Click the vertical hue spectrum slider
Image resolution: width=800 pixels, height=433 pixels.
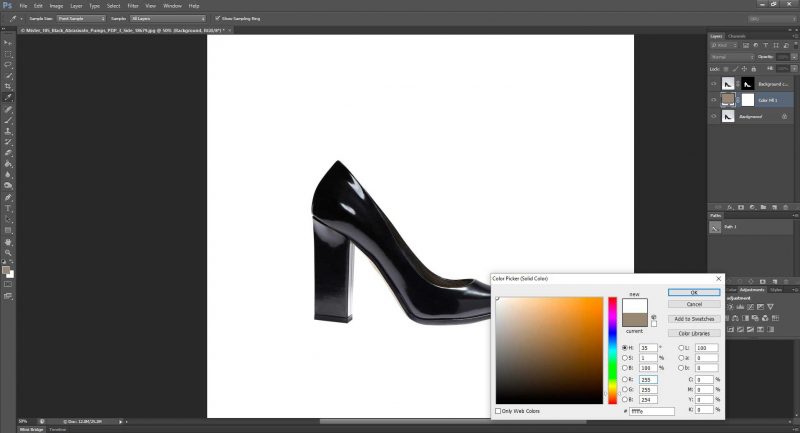[612, 350]
